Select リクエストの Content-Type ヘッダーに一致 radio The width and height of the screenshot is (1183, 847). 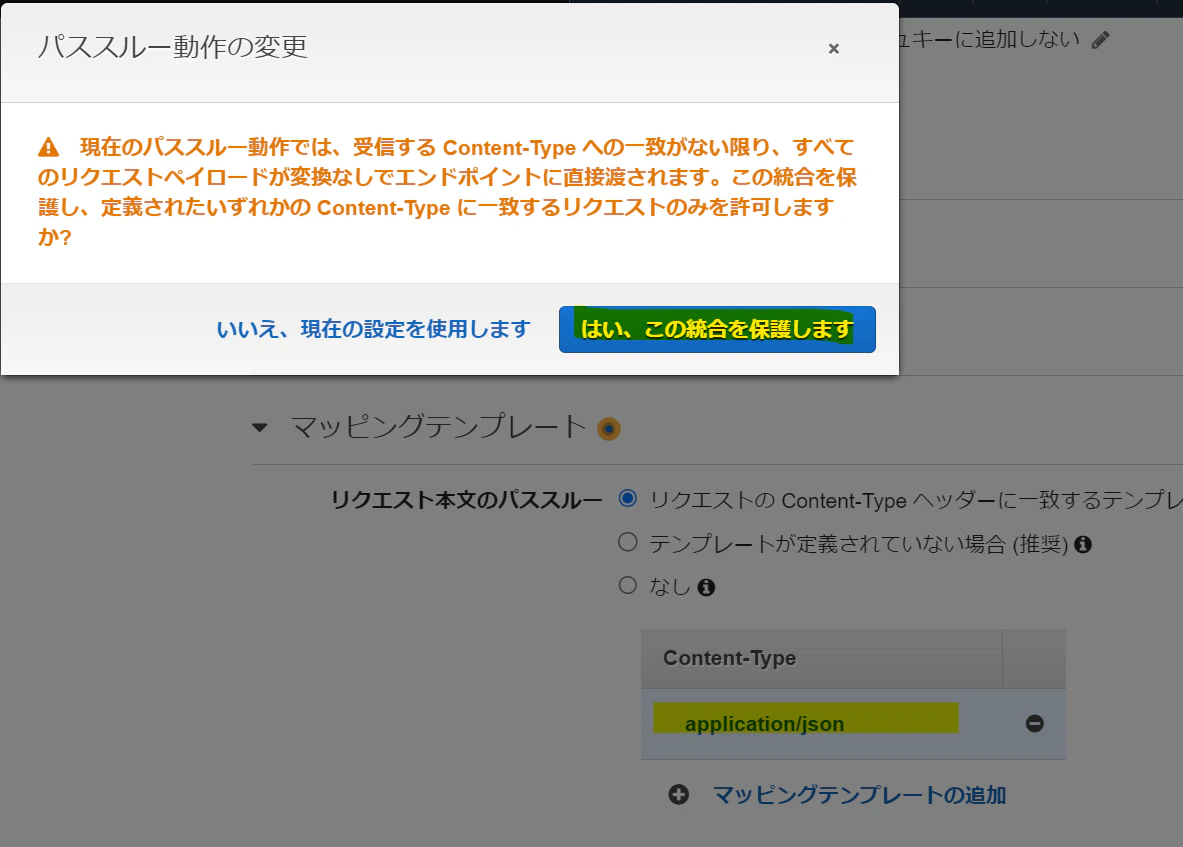coord(628,499)
